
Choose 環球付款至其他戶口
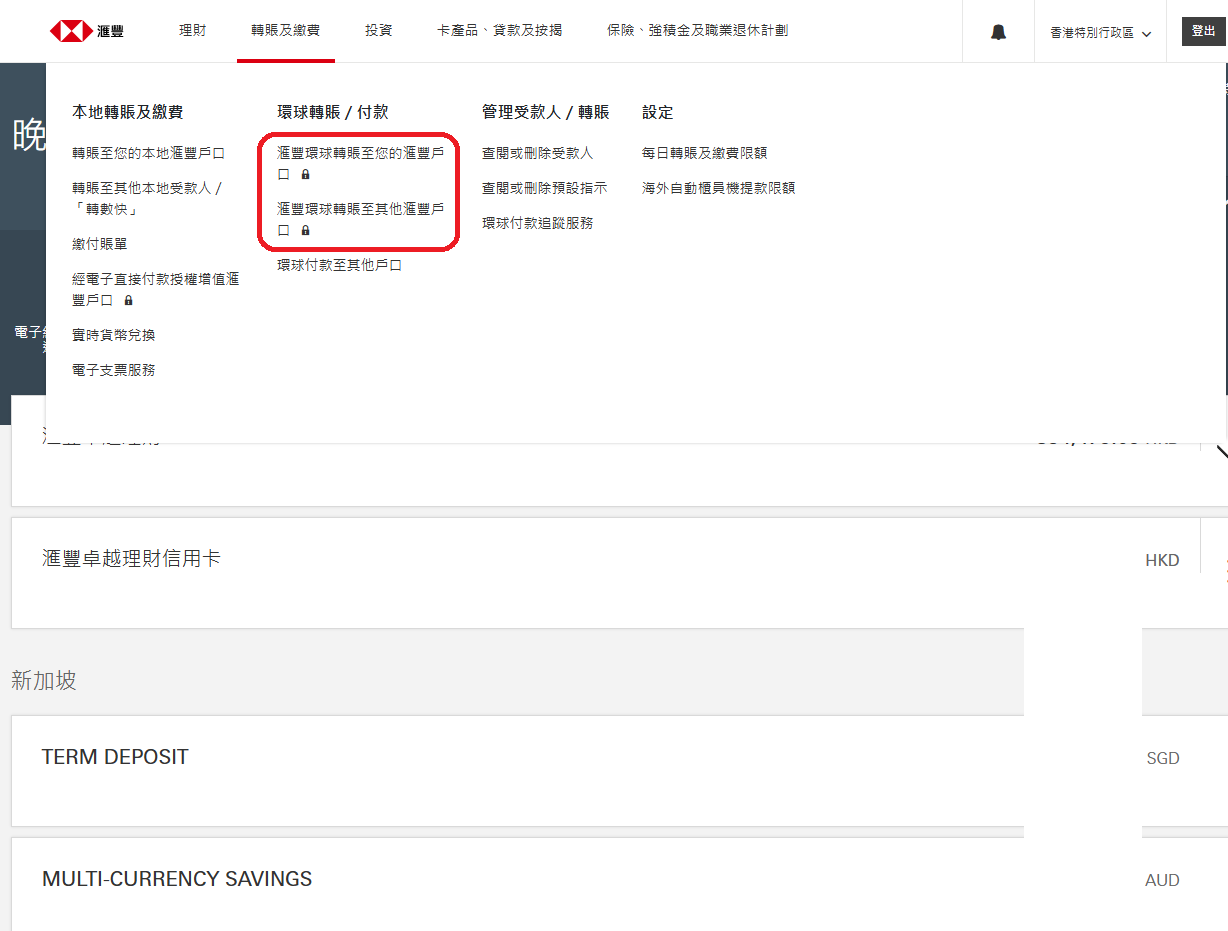coord(340,266)
